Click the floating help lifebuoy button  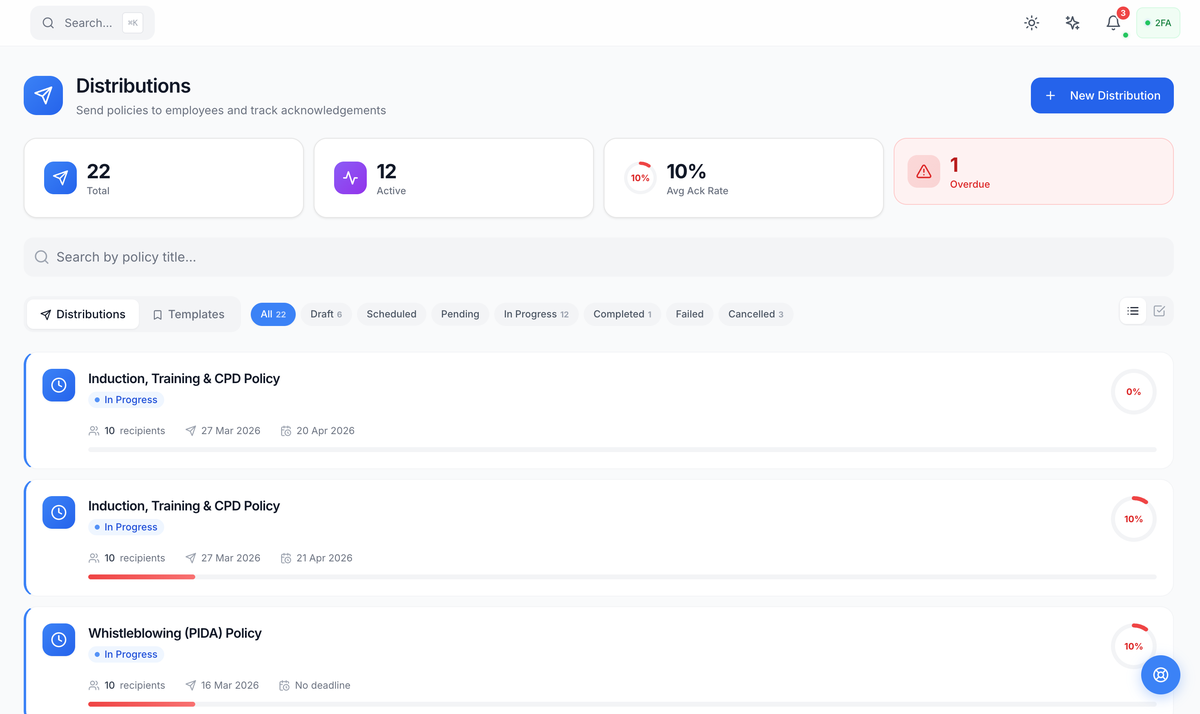point(1161,675)
